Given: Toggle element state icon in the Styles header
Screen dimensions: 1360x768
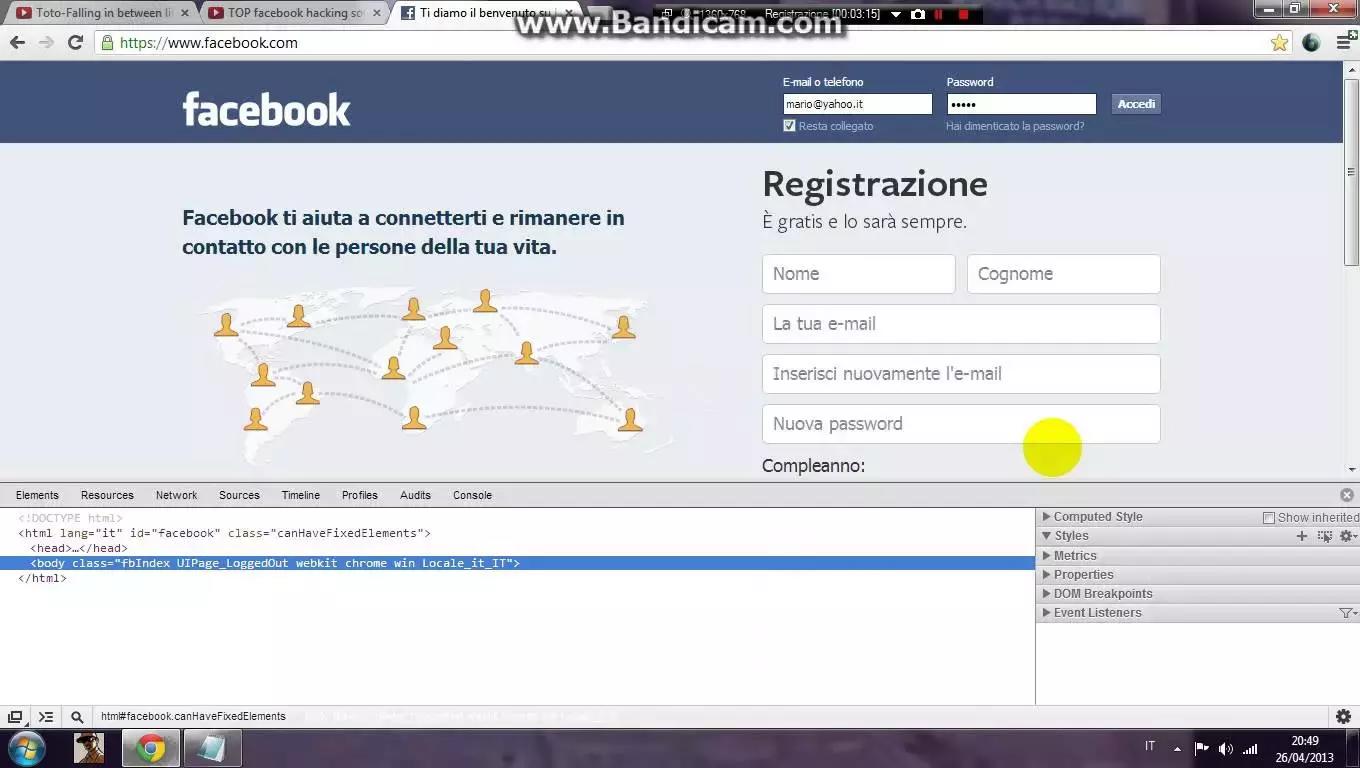Looking at the screenshot, I should click(1324, 536).
